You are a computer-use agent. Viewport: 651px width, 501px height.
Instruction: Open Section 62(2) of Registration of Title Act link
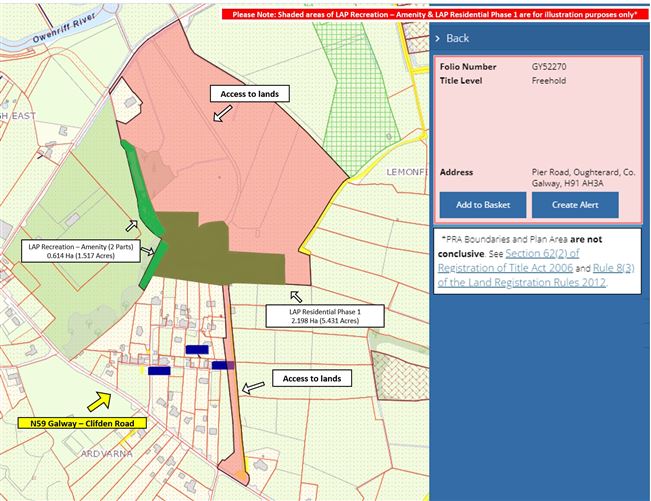[x=509, y=260]
